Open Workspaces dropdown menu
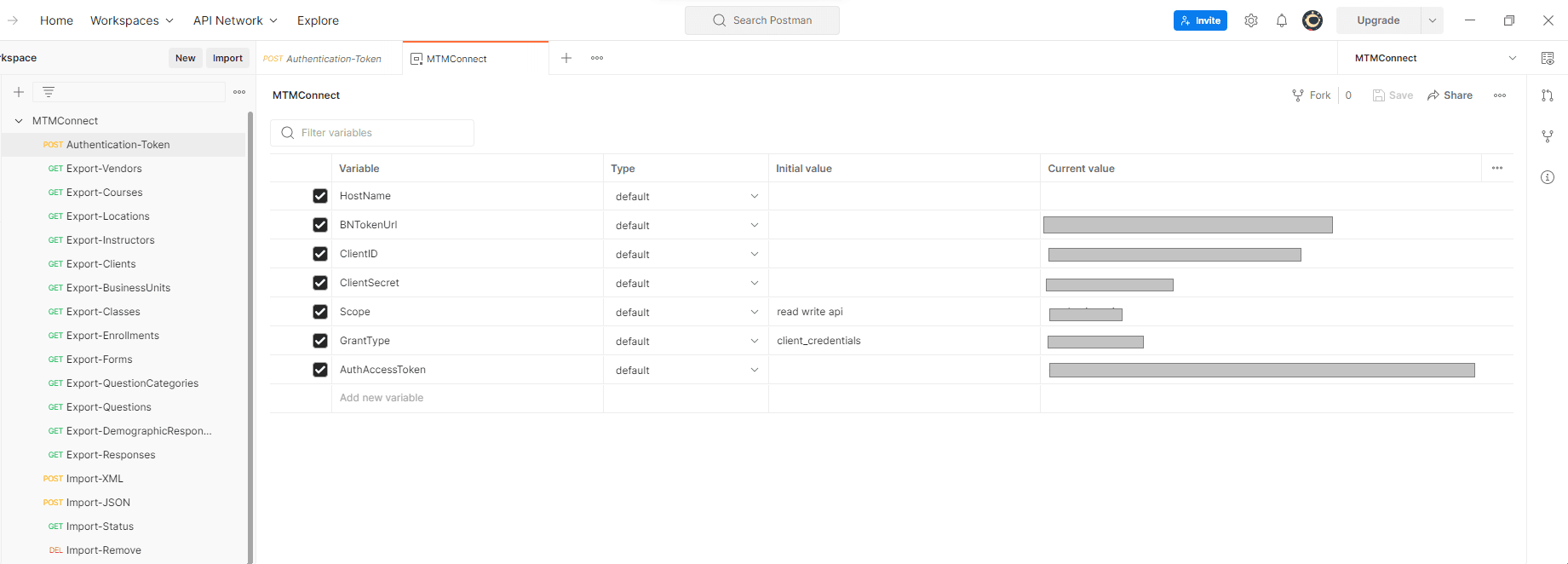The width and height of the screenshot is (1568, 564). pyautogui.click(x=132, y=20)
